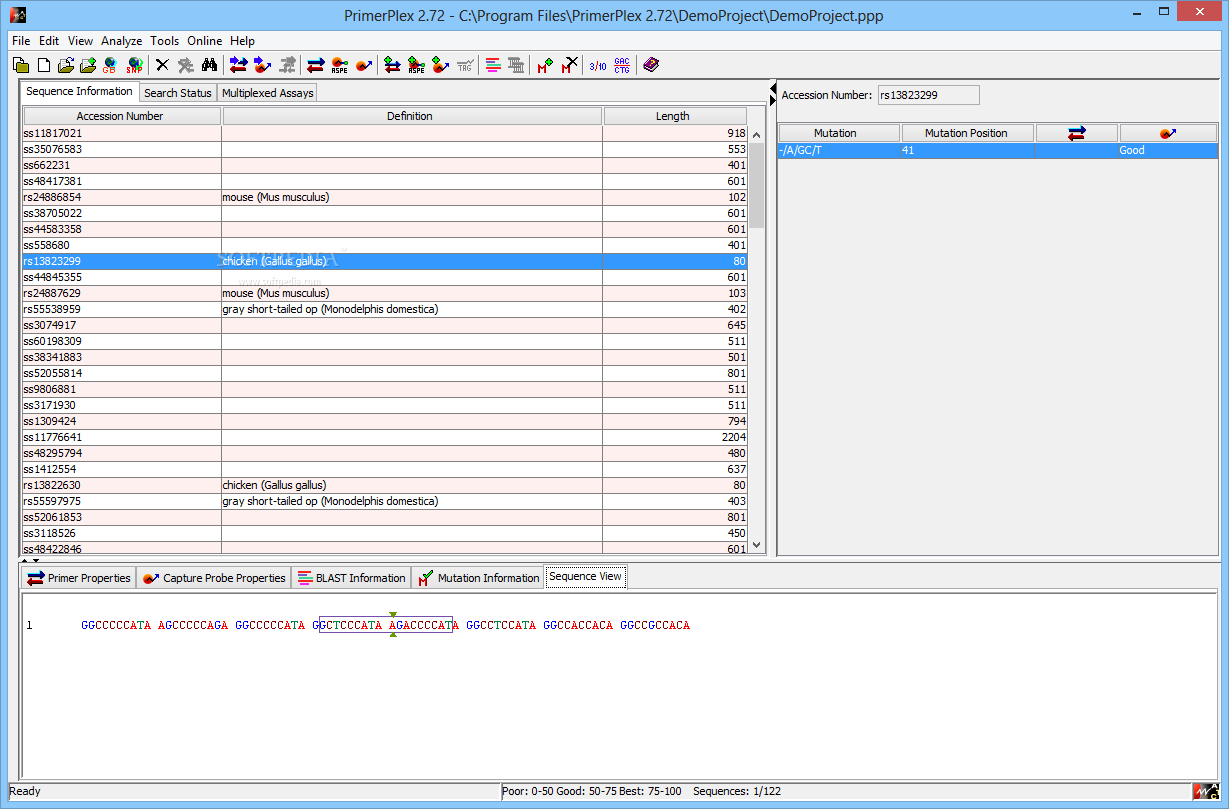Open the Analyze menu
This screenshot has width=1229, height=809.
click(x=122, y=41)
